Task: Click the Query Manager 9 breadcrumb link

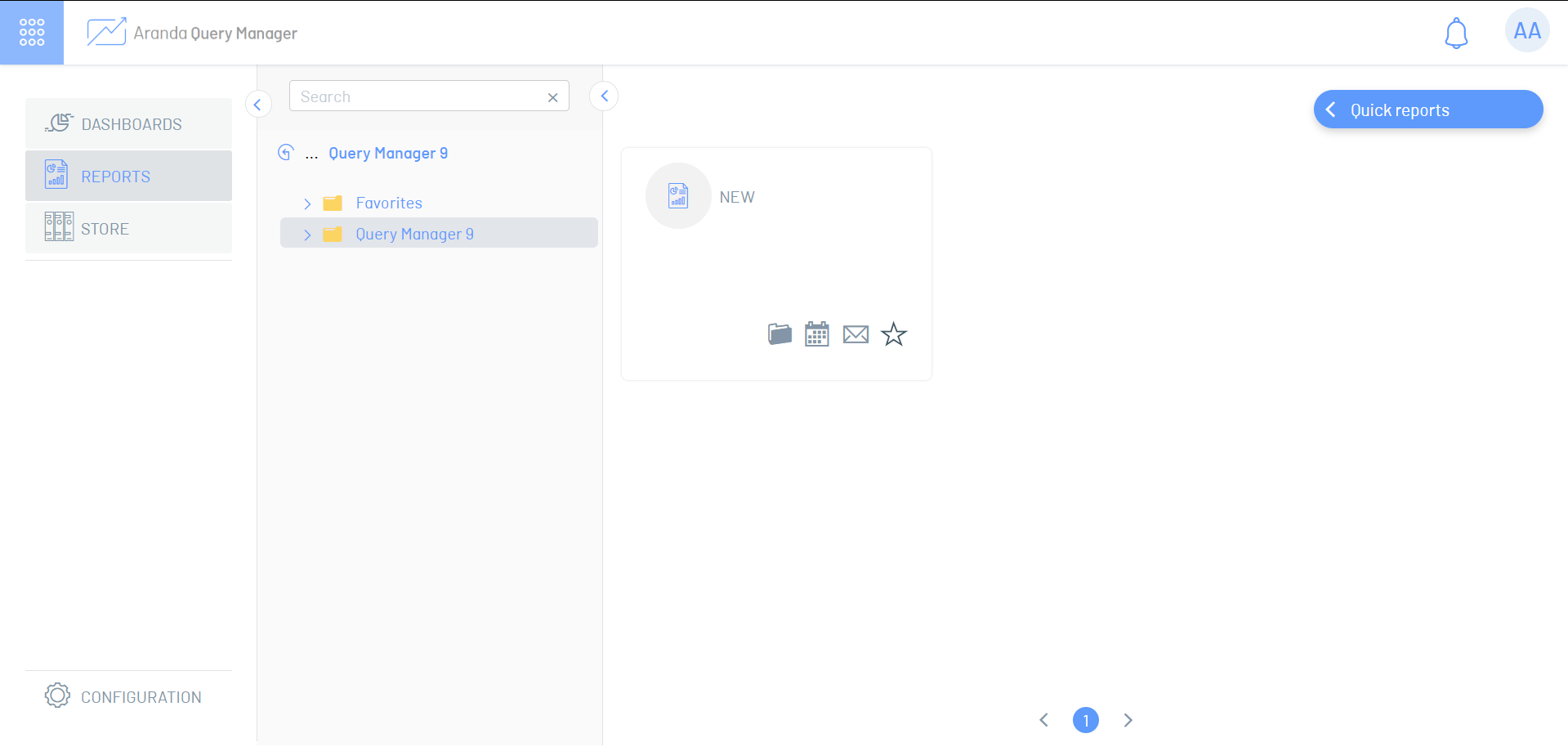Action: pos(388,154)
